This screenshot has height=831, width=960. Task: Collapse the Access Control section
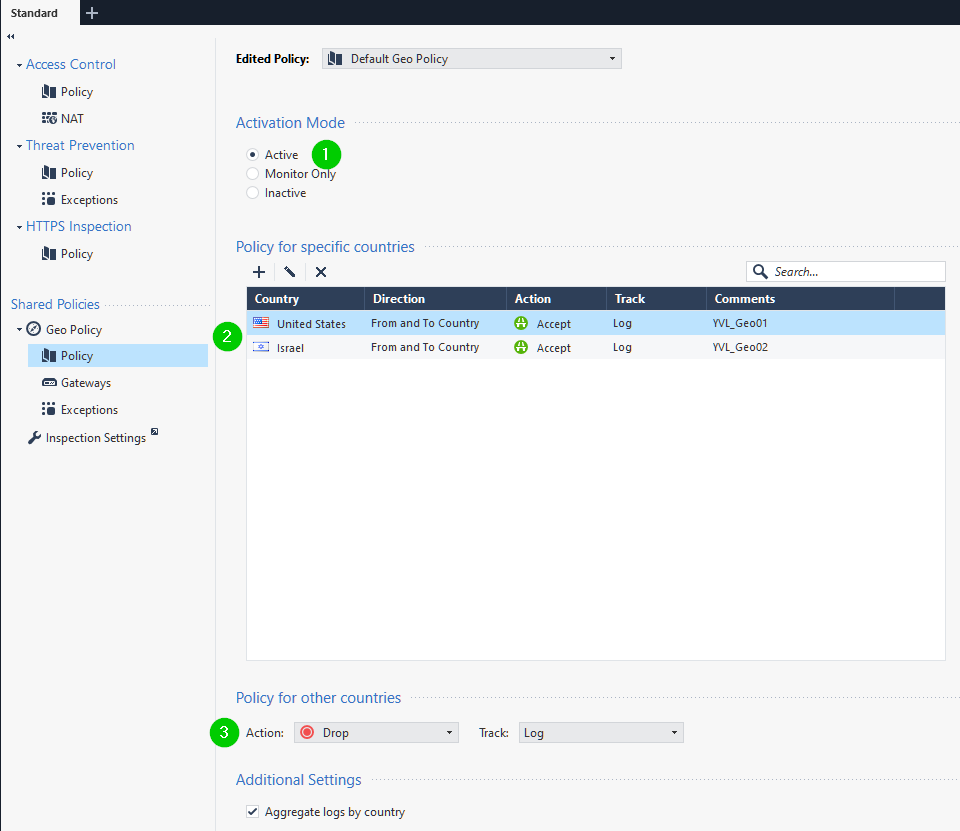coord(20,65)
